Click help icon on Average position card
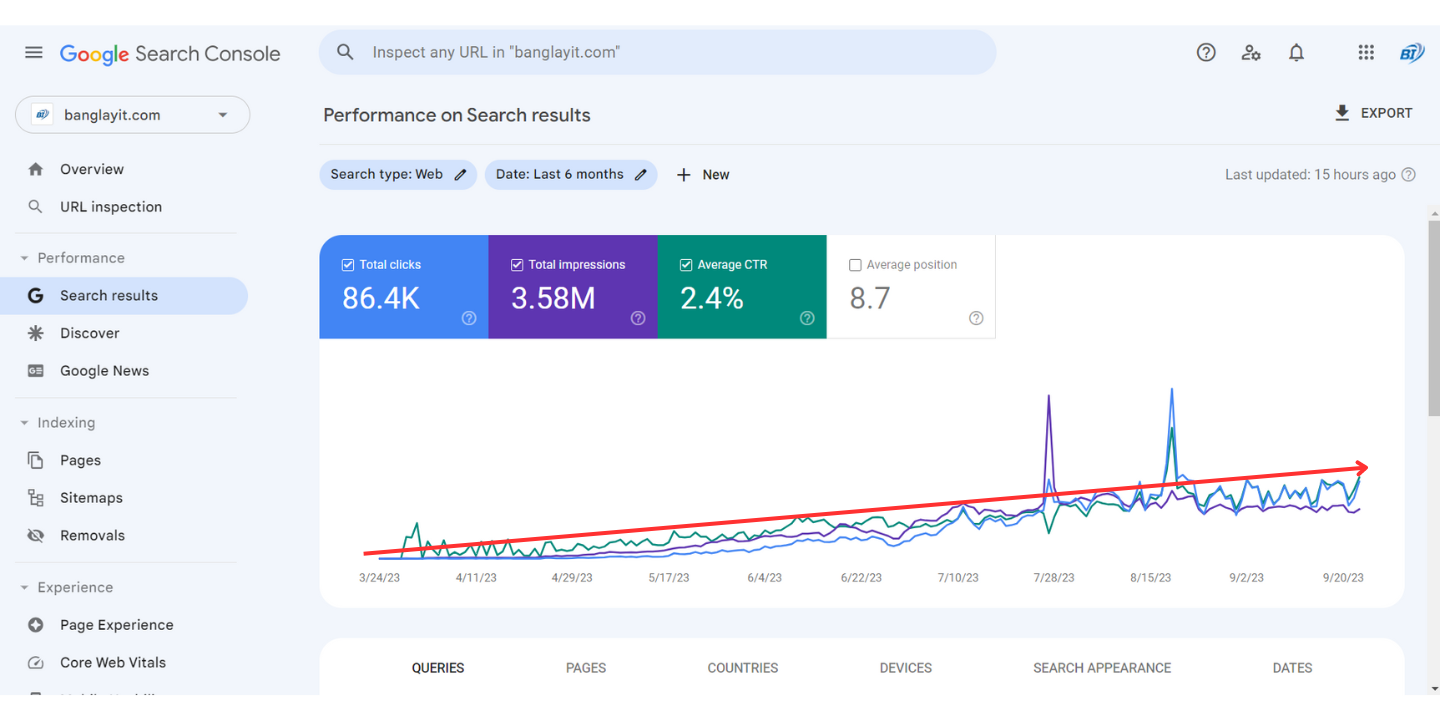This screenshot has height=720, width=1440. (x=976, y=318)
